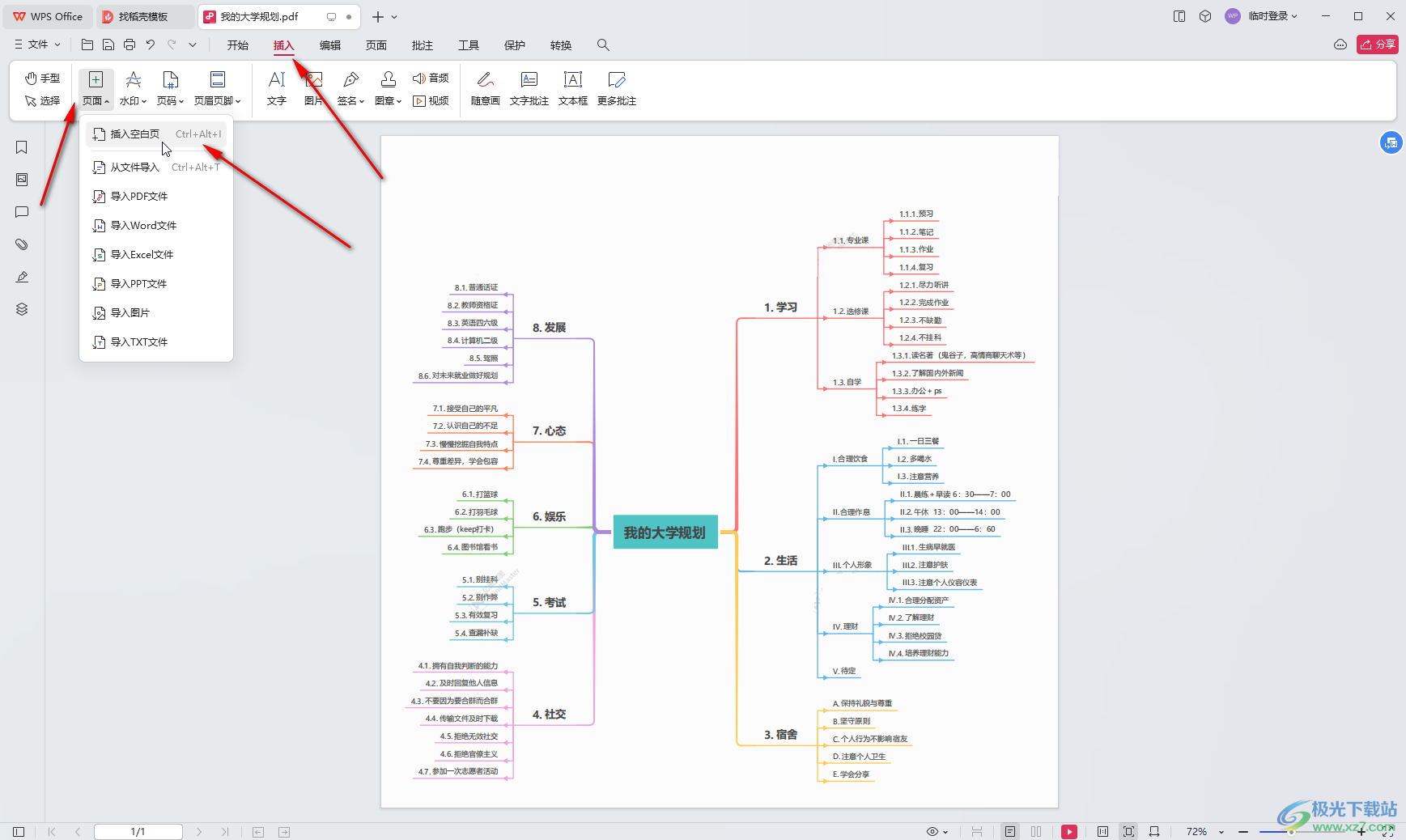The width and height of the screenshot is (1406, 840).
Task: Expand the Page (页面) dropdown
Action: tap(96, 101)
